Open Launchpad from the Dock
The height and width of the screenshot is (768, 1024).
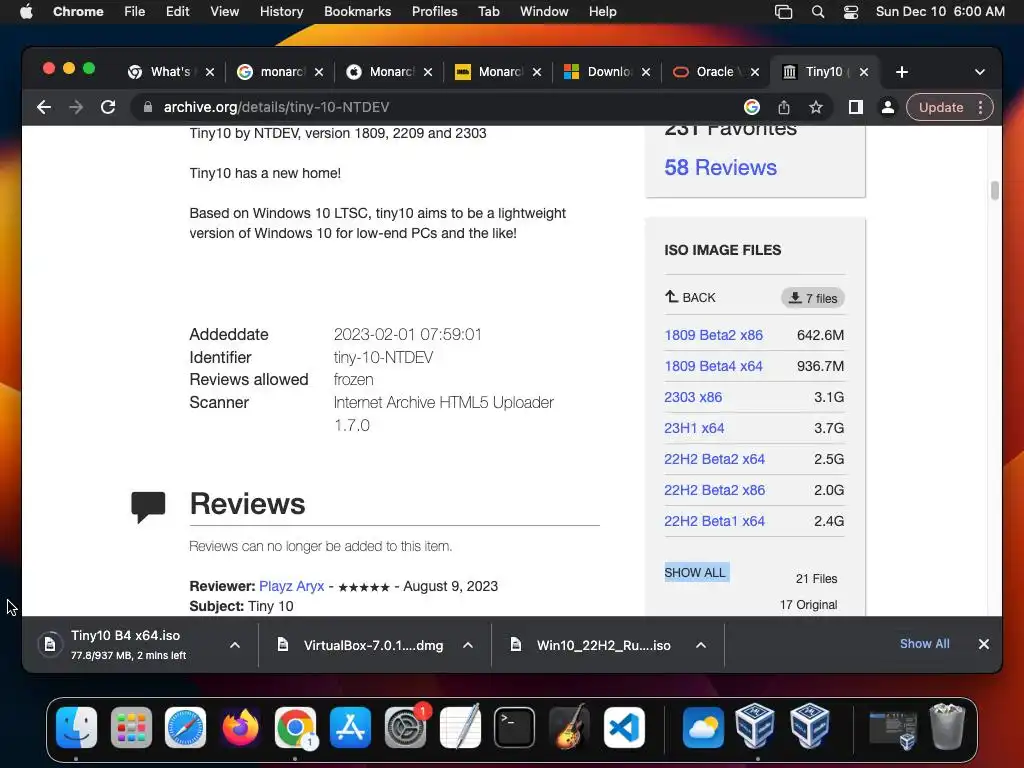point(131,728)
